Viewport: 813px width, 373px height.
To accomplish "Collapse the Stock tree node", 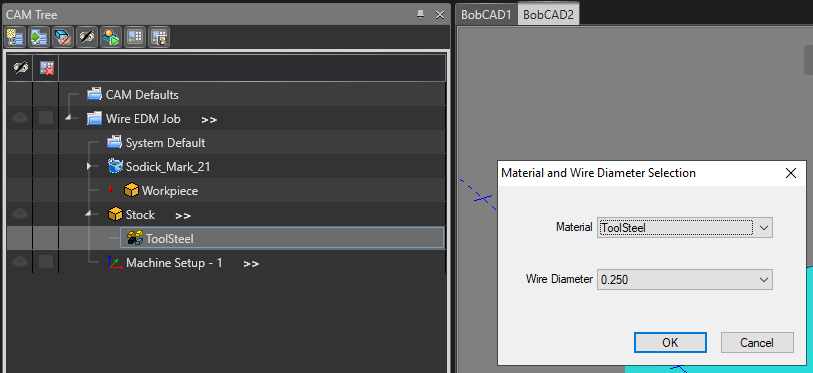I will point(89,214).
